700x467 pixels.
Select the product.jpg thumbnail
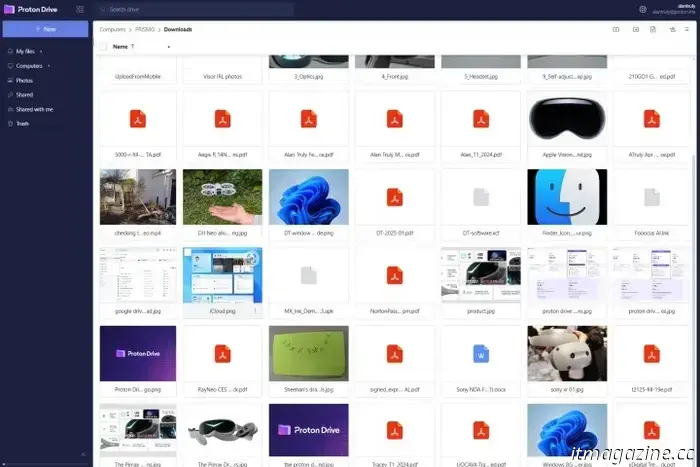pyautogui.click(x=481, y=275)
